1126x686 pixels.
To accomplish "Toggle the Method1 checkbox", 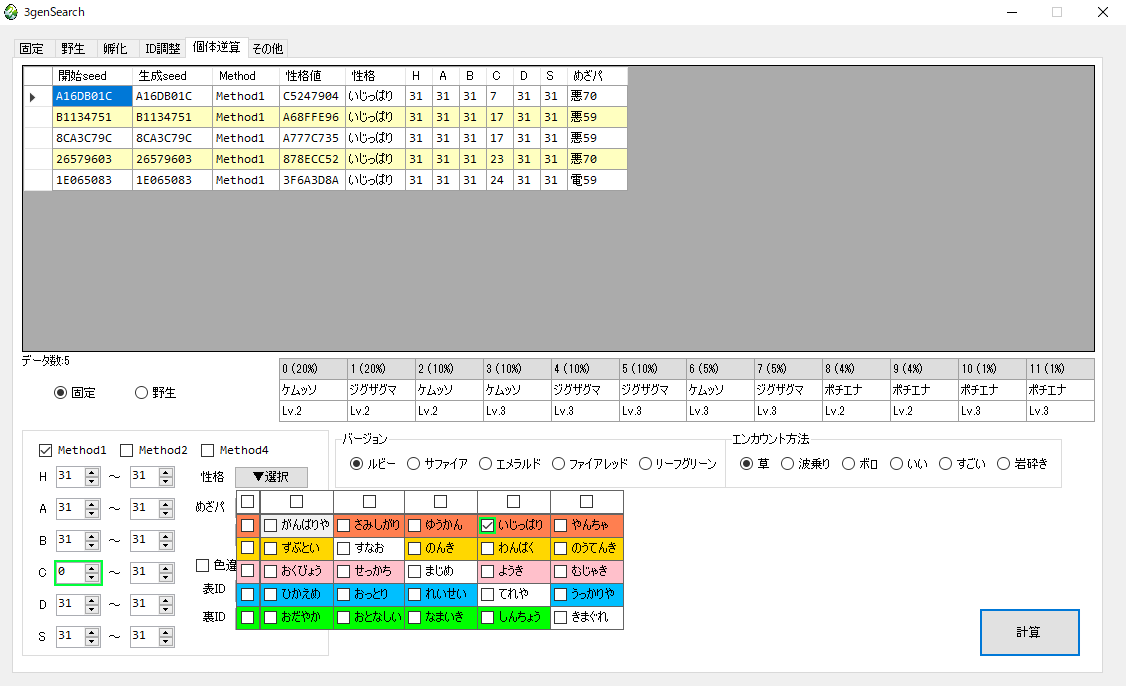I will point(73,450).
